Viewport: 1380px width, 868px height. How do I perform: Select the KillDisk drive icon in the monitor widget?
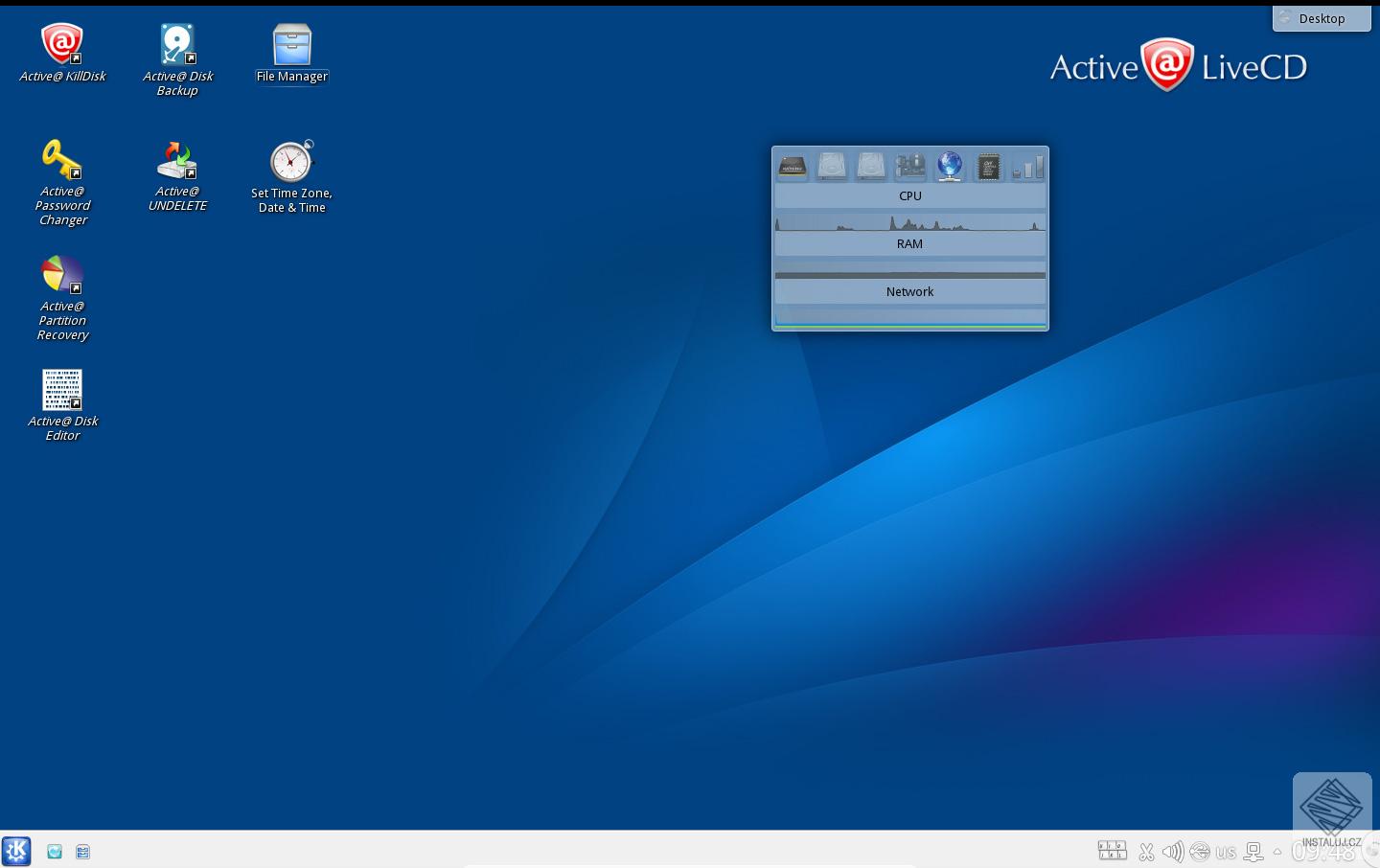(792, 166)
